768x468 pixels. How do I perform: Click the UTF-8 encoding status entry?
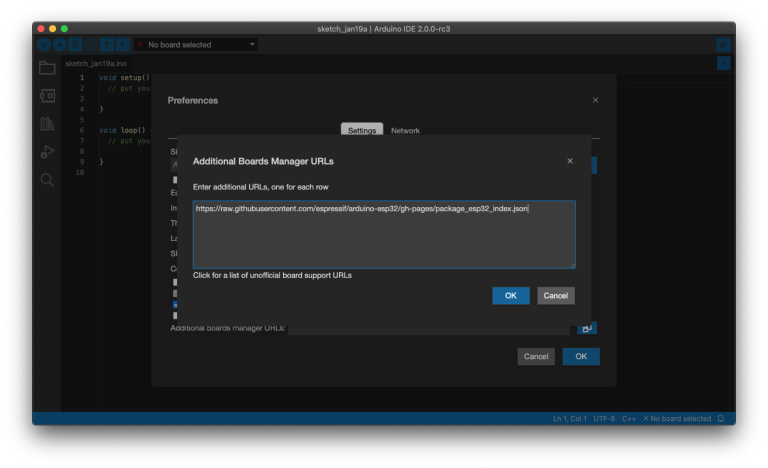point(604,419)
